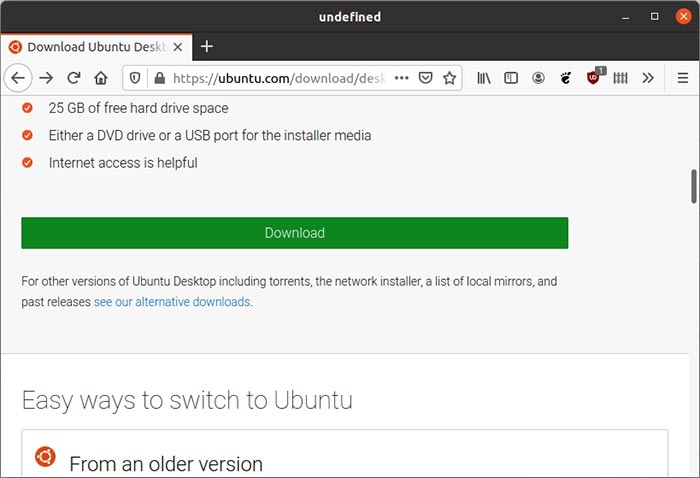Go forward to the next page
The width and height of the screenshot is (700, 478).
click(46, 78)
